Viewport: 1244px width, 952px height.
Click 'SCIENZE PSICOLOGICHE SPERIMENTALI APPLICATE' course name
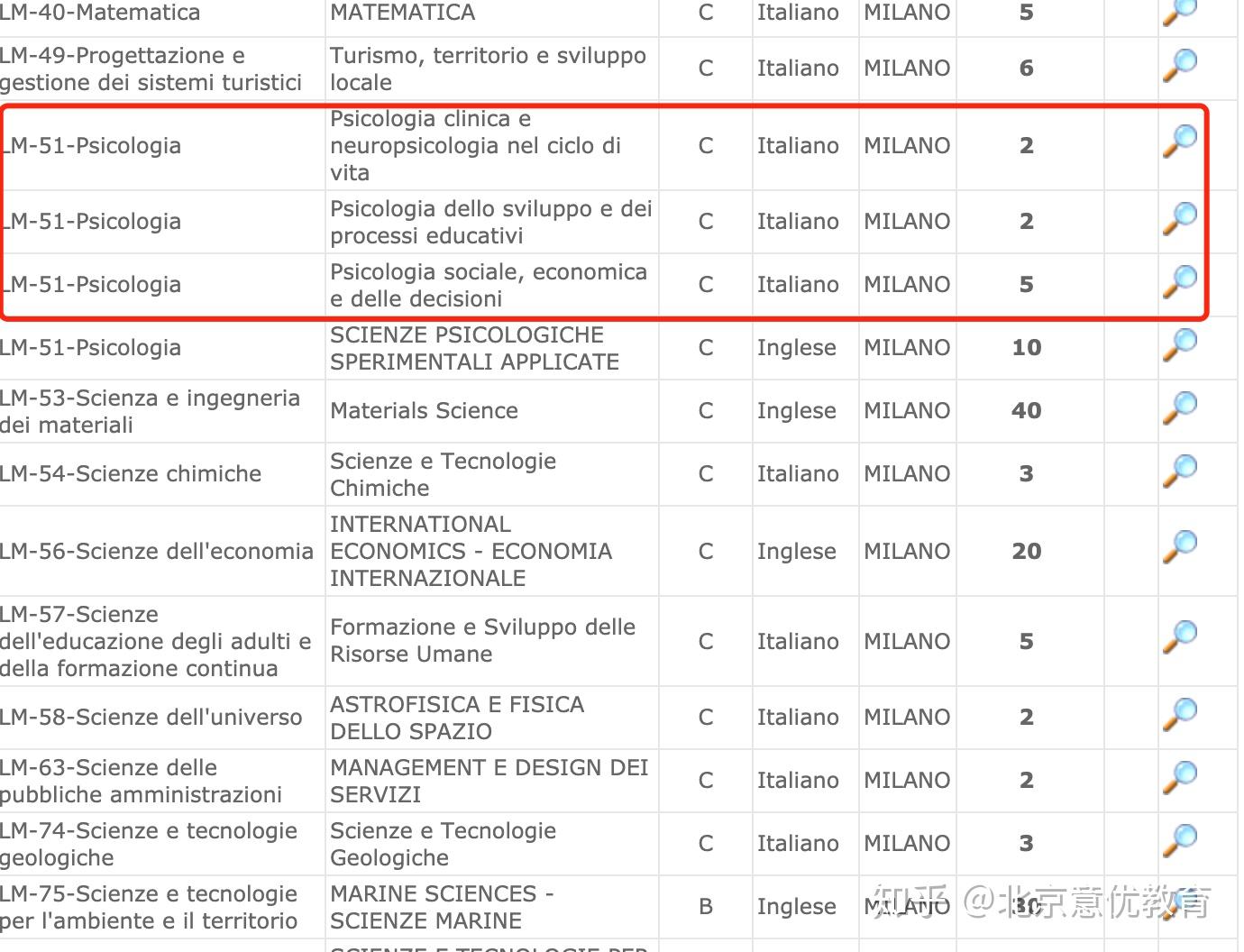click(x=474, y=348)
